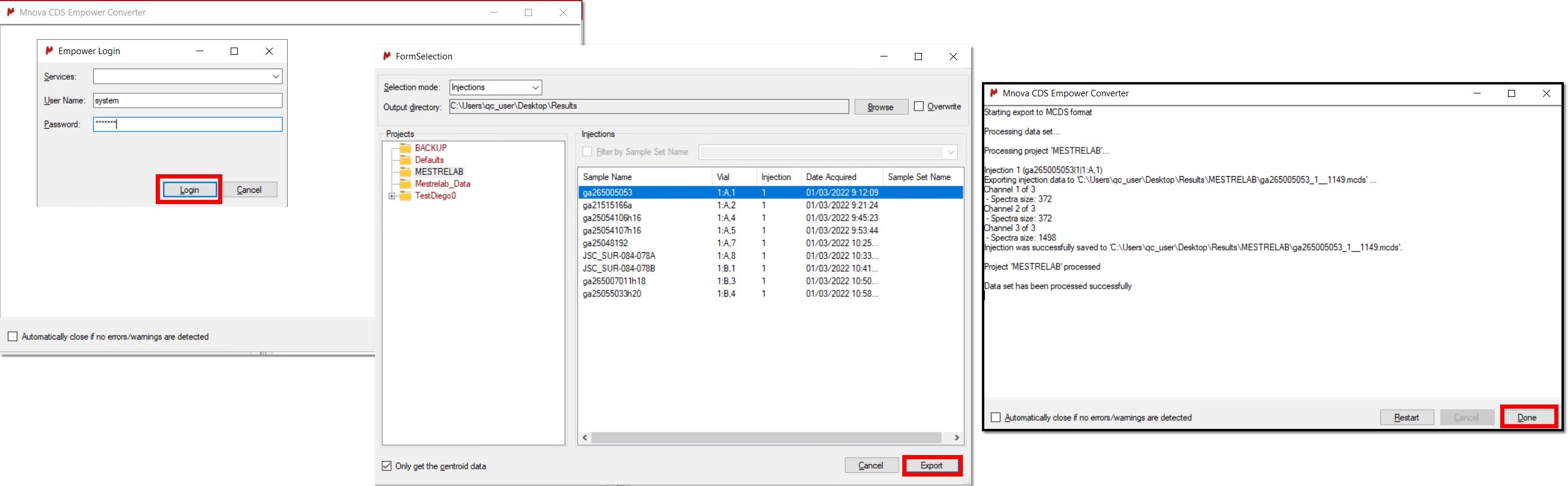Image resolution: width=1568 pixels, height=486 pixels.
Task: Select the MESTRELAB project folder
Action: point(439,172)
